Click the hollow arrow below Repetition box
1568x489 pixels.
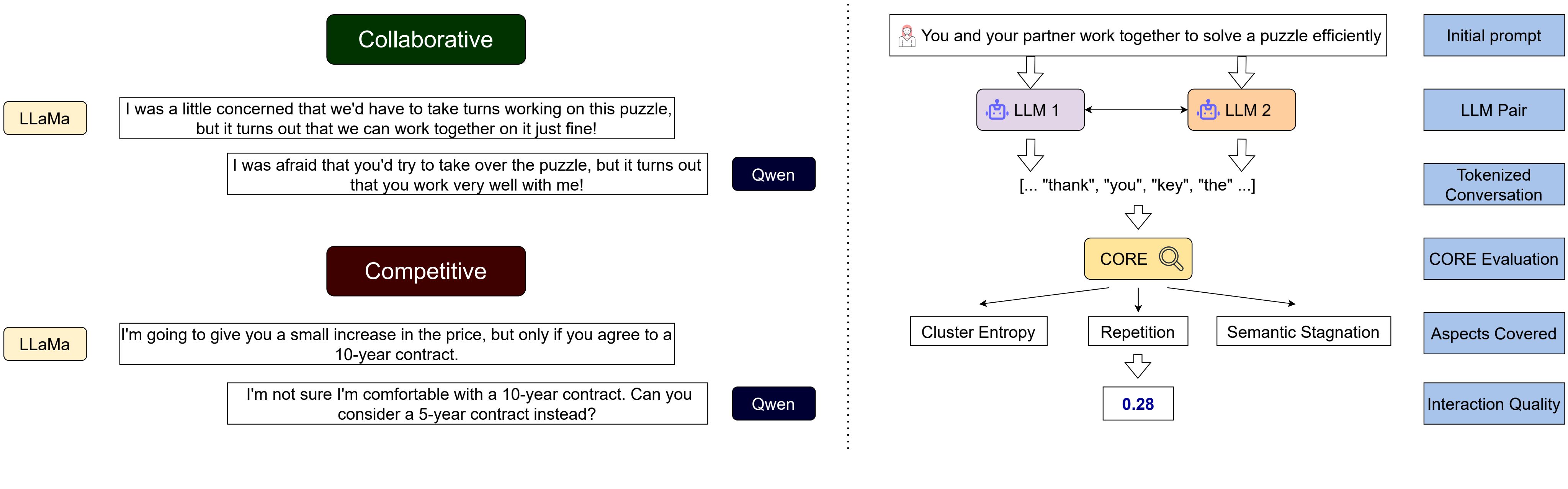1138,366
